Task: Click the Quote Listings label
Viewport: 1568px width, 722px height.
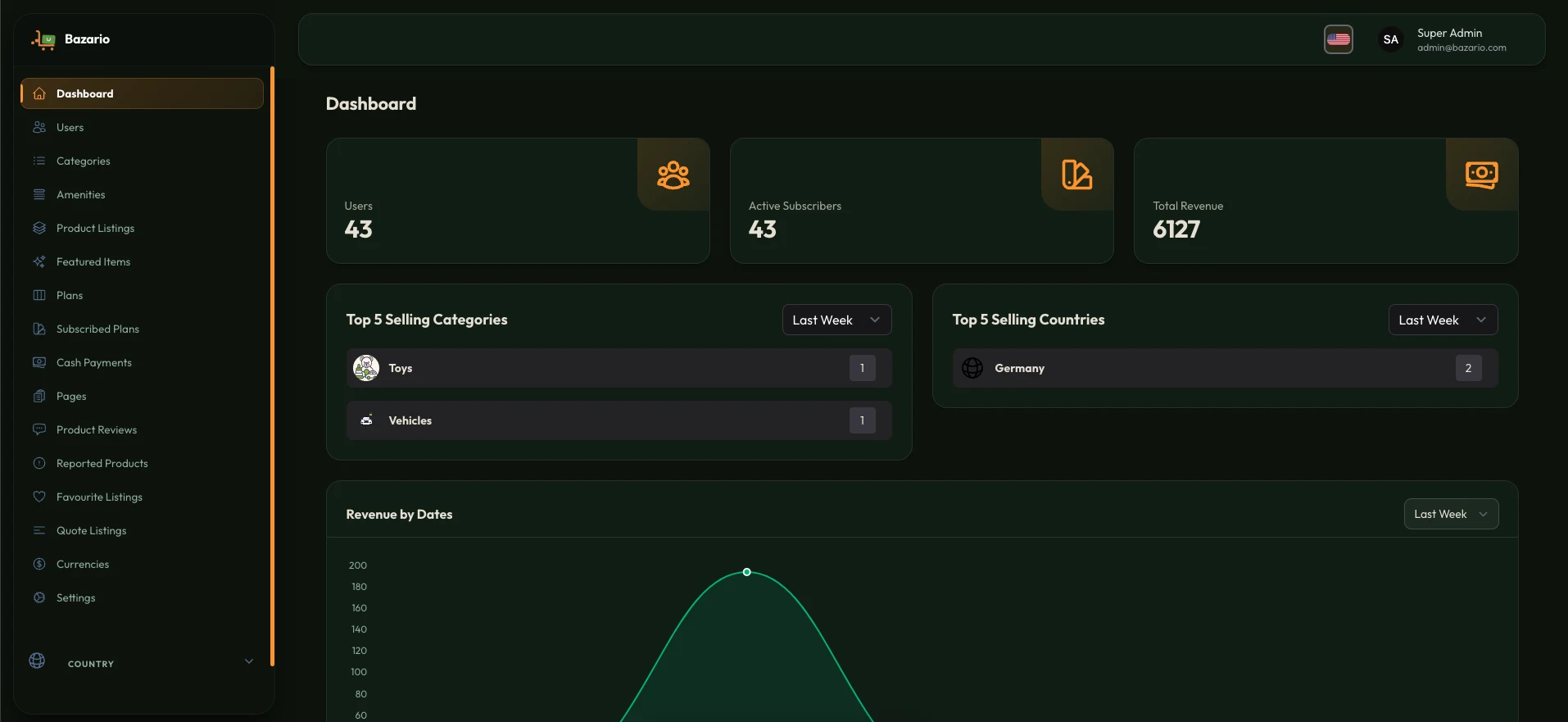Action: pyautogui.click(x=91, y=531)
